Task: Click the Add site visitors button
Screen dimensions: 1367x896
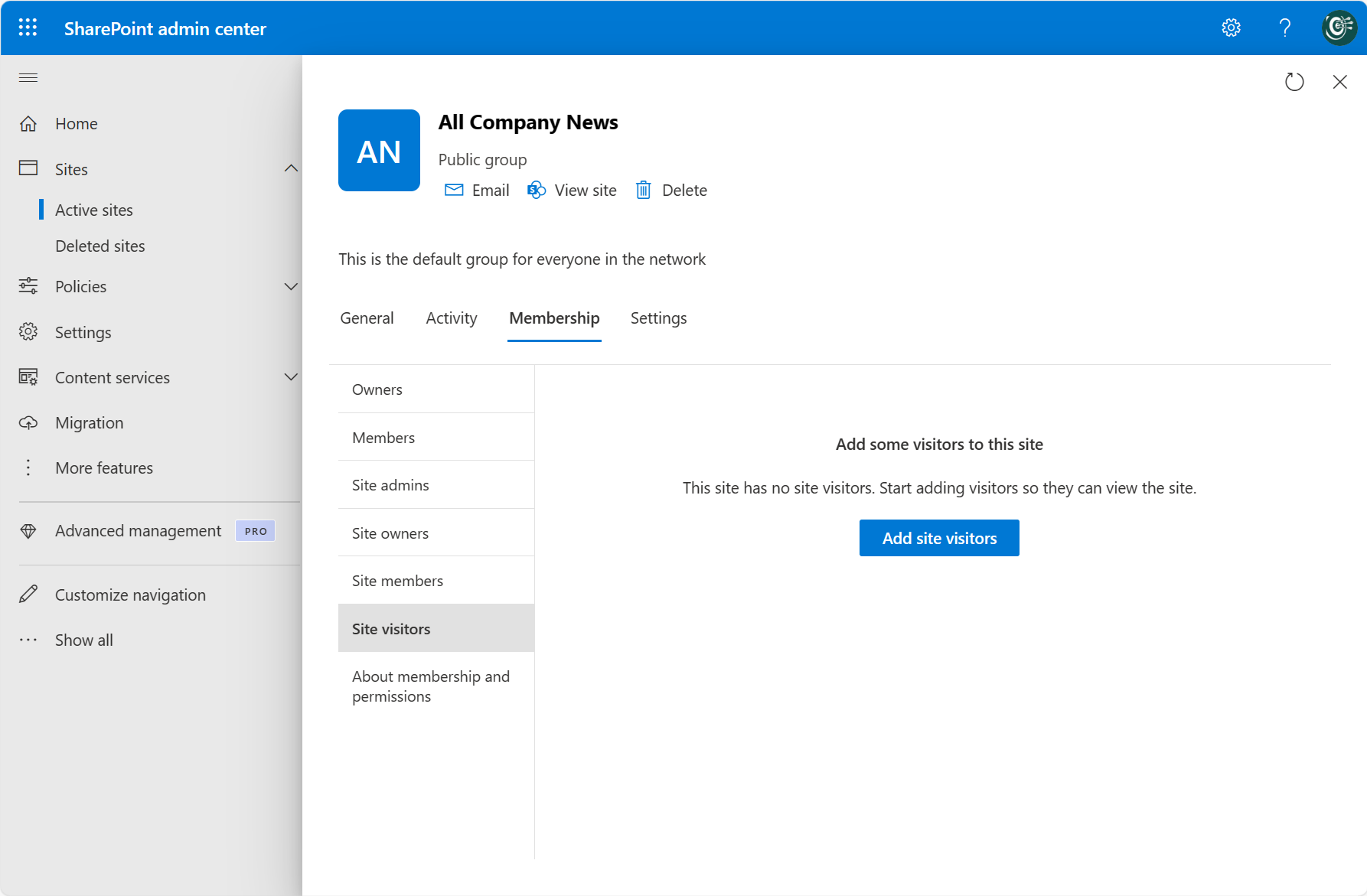Action: [938, 538]
